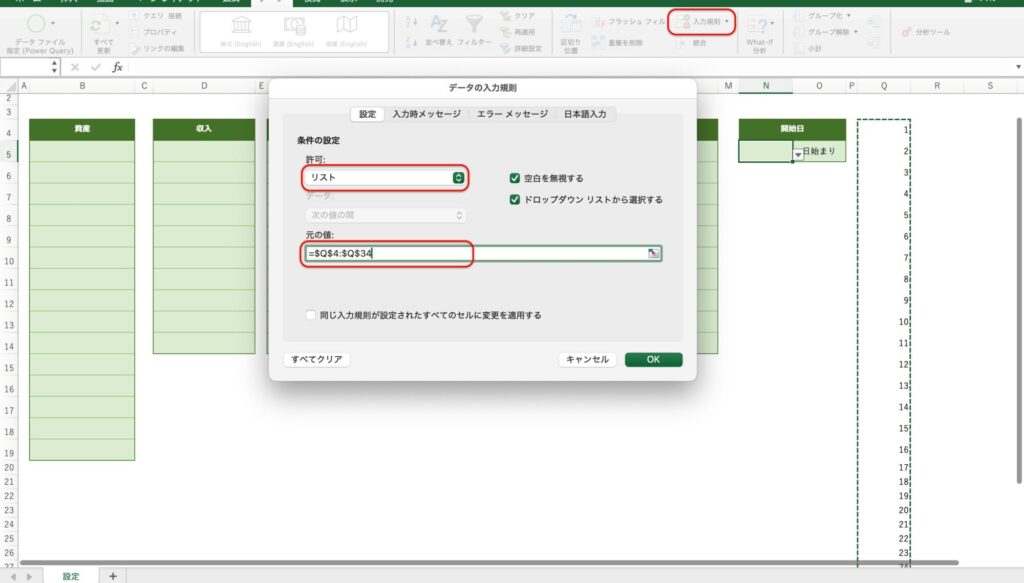This screenshot has height=583, width=1024.
Task: Click the 区切り位置 text-to-columns icon
Action: coord(568,26)
